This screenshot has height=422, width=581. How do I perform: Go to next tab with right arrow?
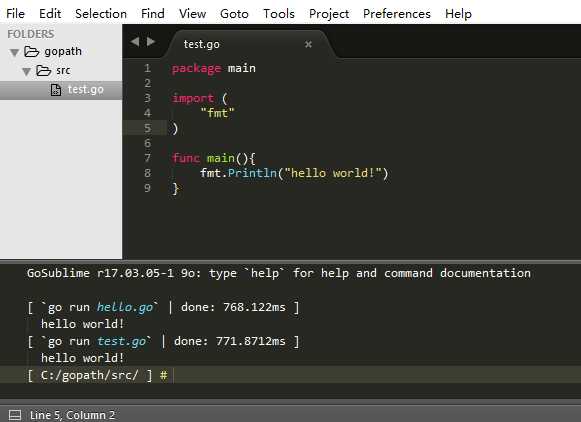[150, 41]
